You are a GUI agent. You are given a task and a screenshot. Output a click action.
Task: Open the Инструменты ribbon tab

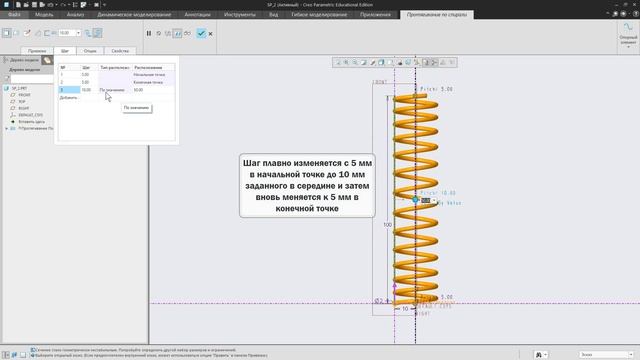click(240, 15)
